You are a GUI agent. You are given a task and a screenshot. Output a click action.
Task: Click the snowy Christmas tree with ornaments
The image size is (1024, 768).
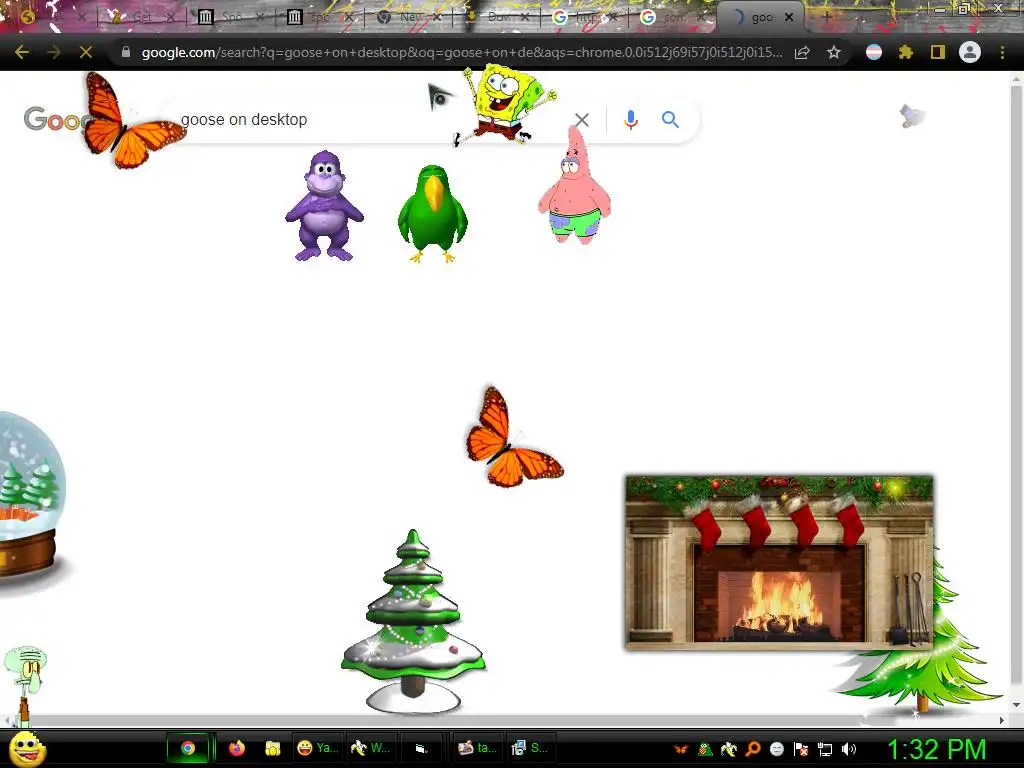(413, 620)
